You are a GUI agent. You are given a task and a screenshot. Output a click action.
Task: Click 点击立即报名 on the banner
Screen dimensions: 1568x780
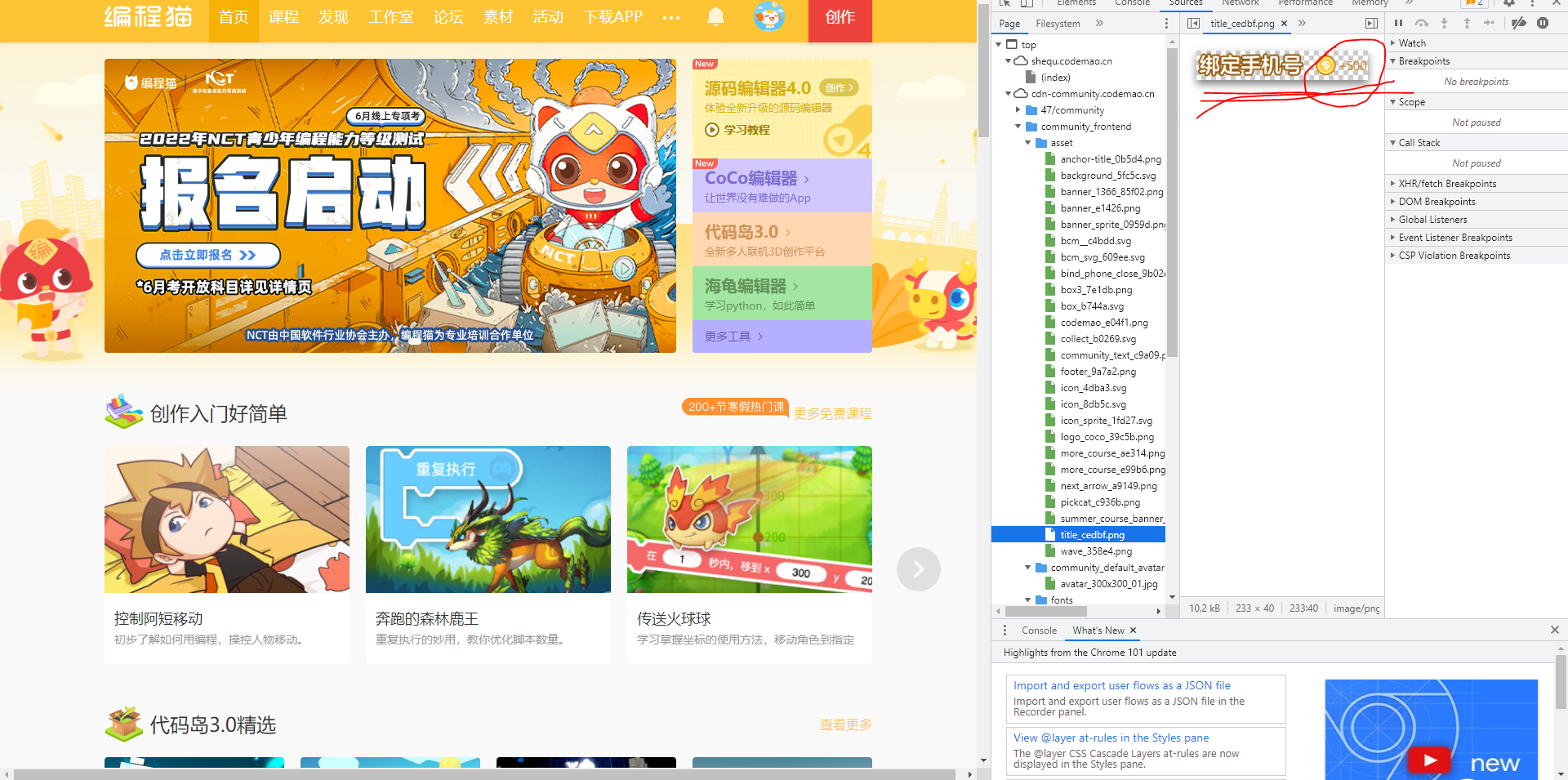coord(208,255)
